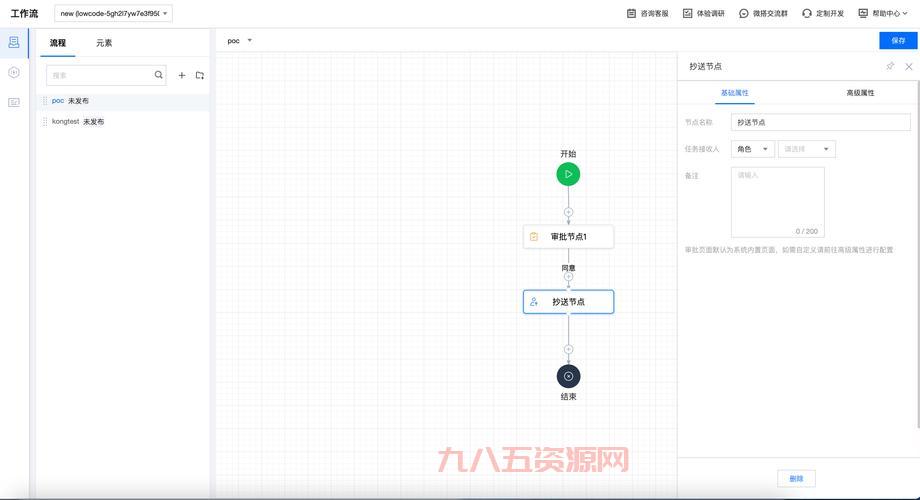Click the 同意 edge label
The image size is (920, 500).
pos(568,268)
